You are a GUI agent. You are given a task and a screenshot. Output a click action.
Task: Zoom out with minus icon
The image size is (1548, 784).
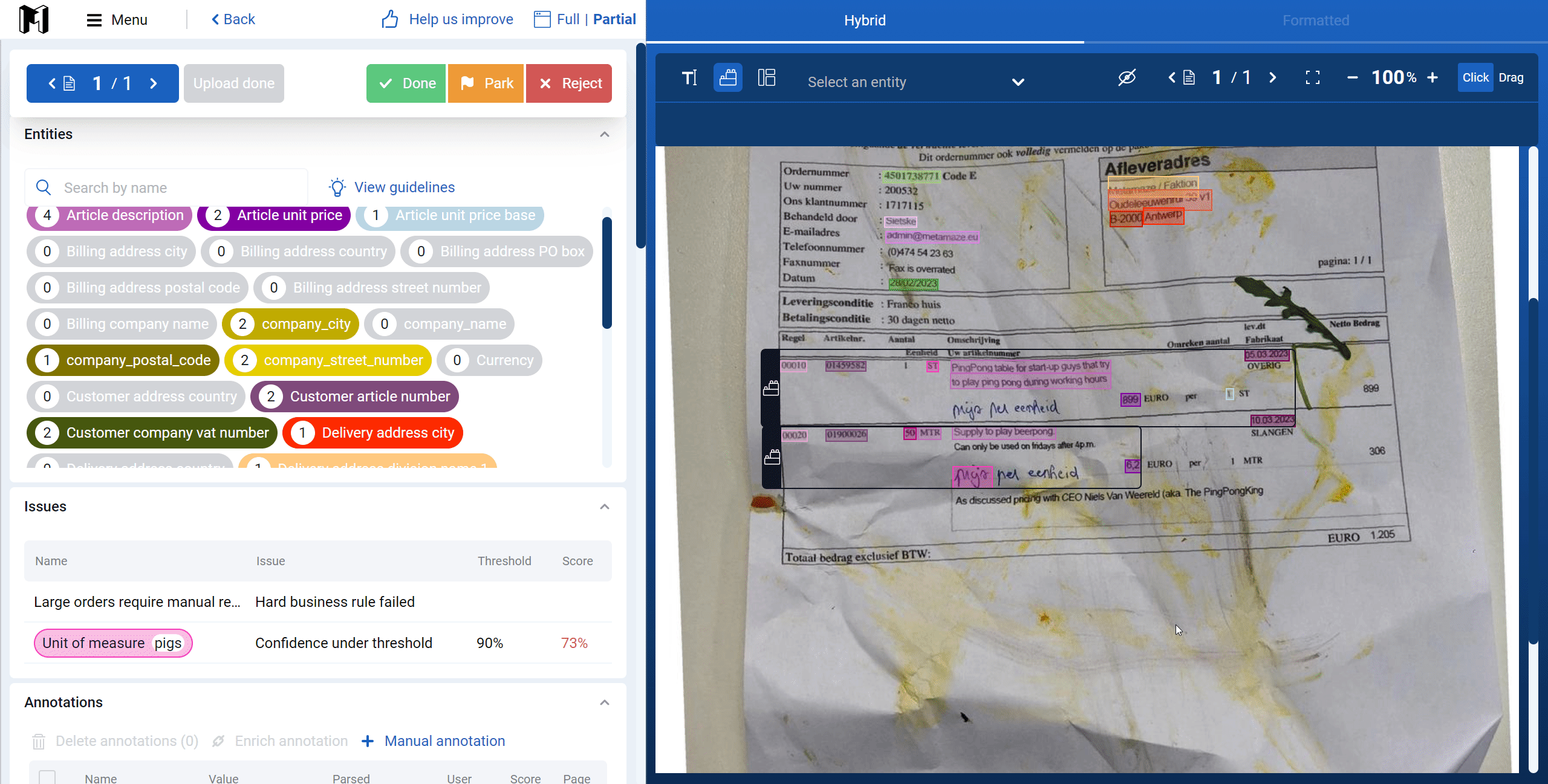[1353, 77]
